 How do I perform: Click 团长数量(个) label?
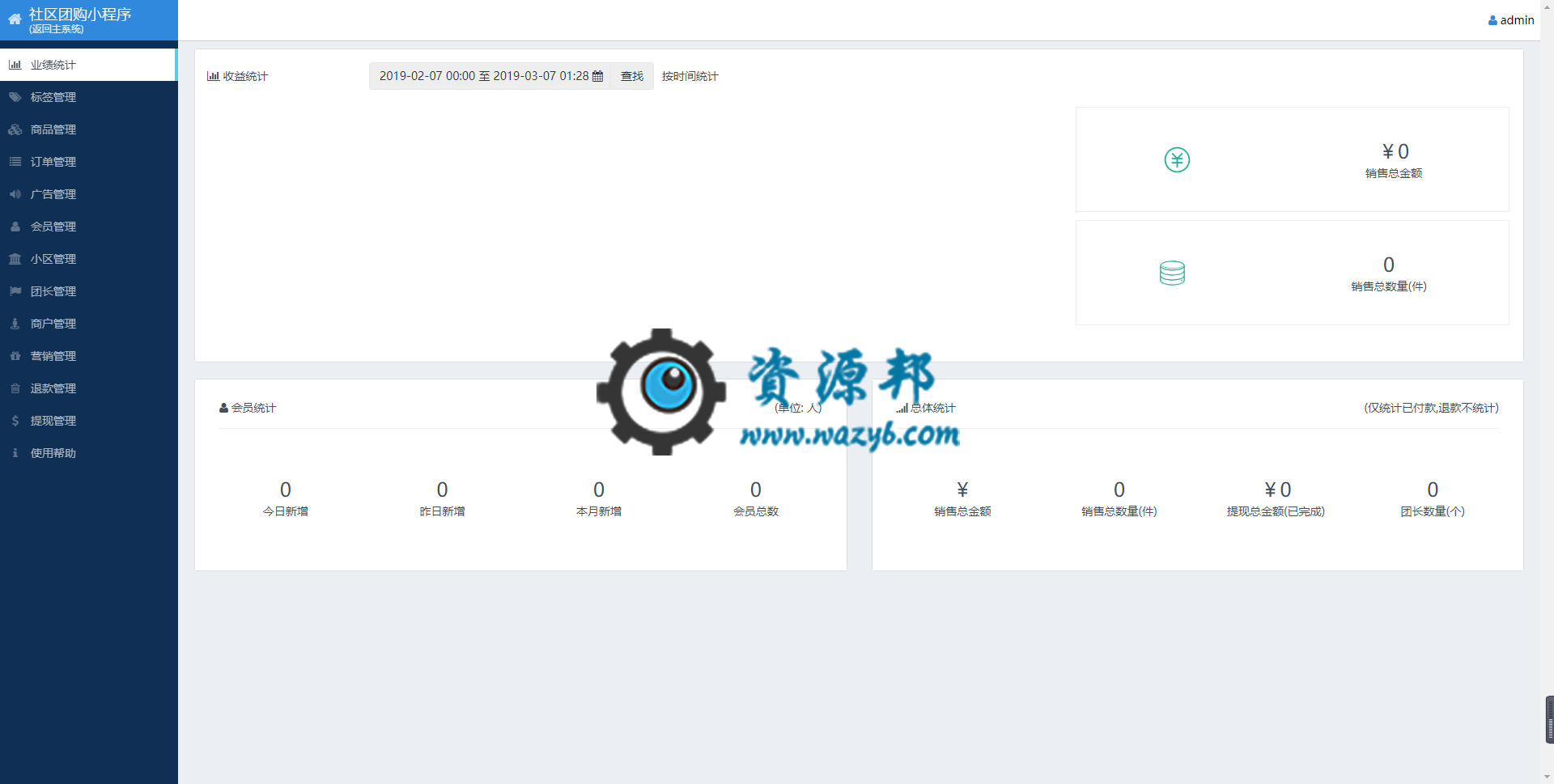[1433, 511]
